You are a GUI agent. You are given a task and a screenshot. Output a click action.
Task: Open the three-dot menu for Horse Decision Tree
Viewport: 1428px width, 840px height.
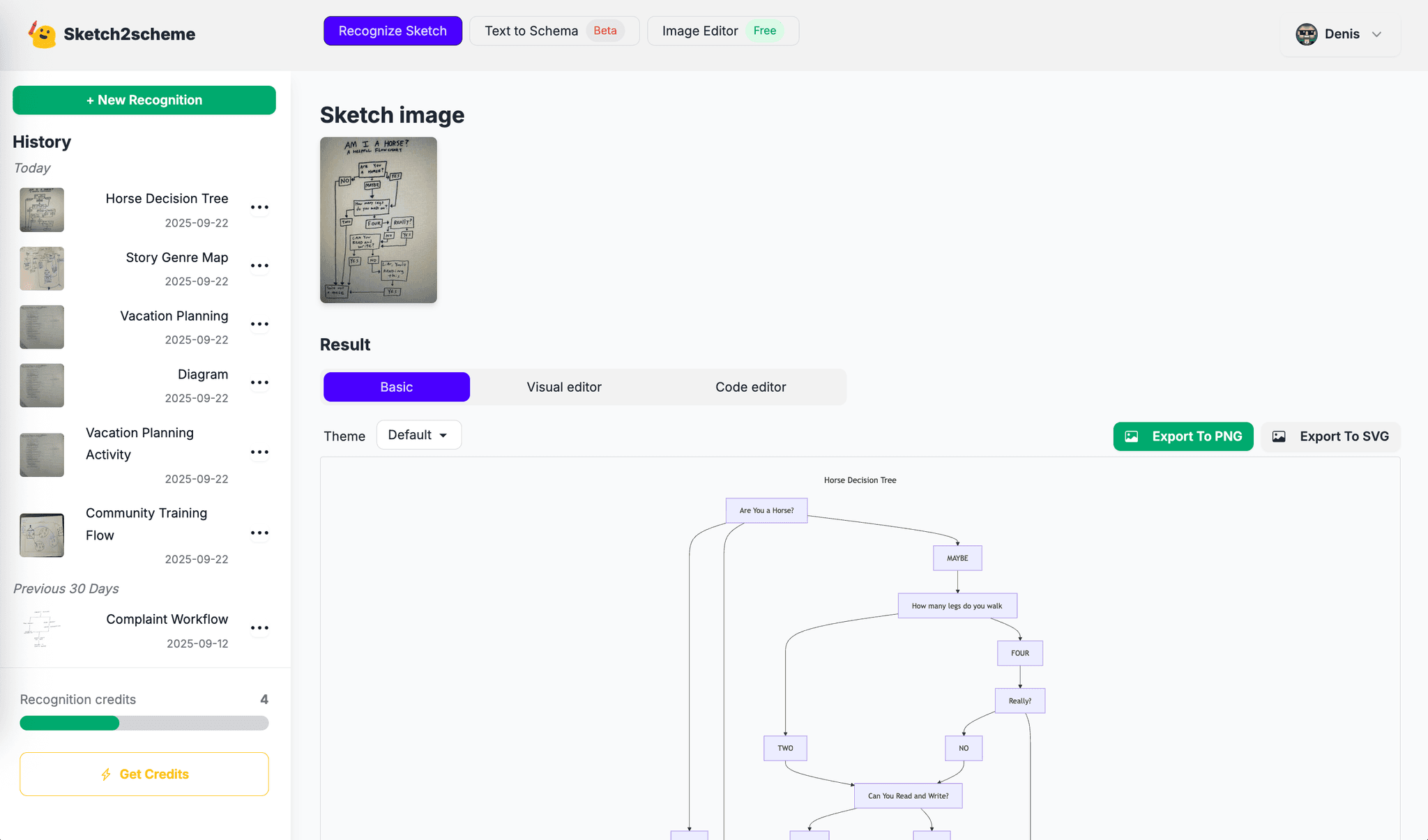[259, 207]
